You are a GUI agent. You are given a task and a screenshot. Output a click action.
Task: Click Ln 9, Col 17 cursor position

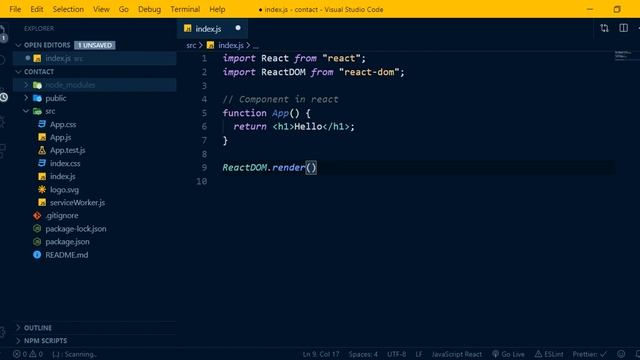(x=321, y=354)
